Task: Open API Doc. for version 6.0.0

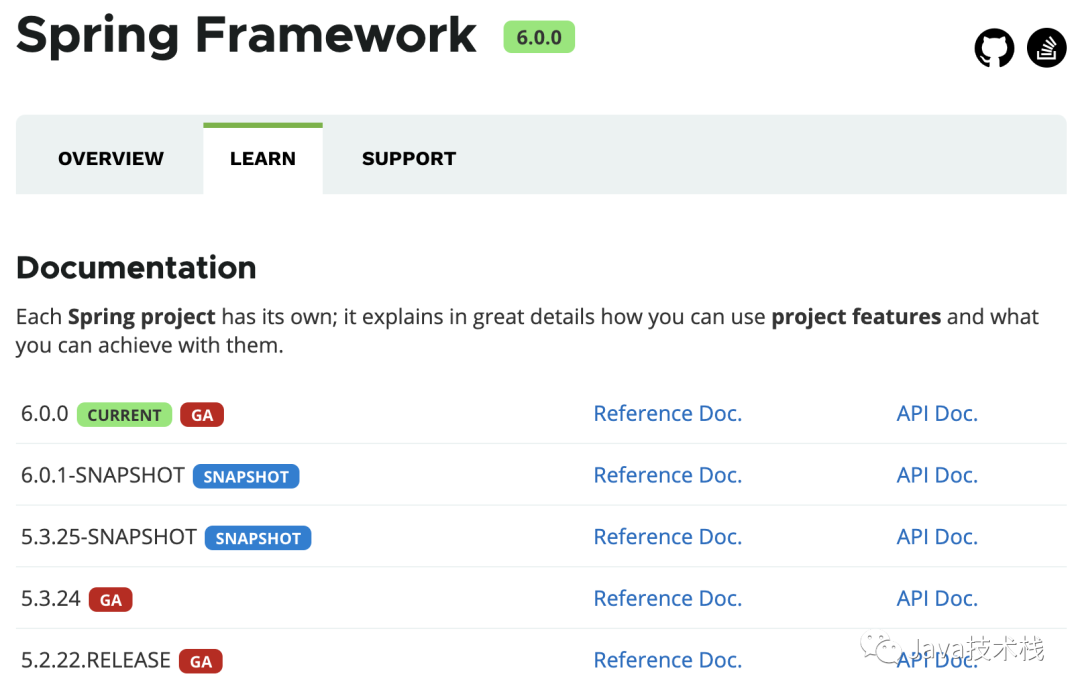Action: [x=937, y=413]
